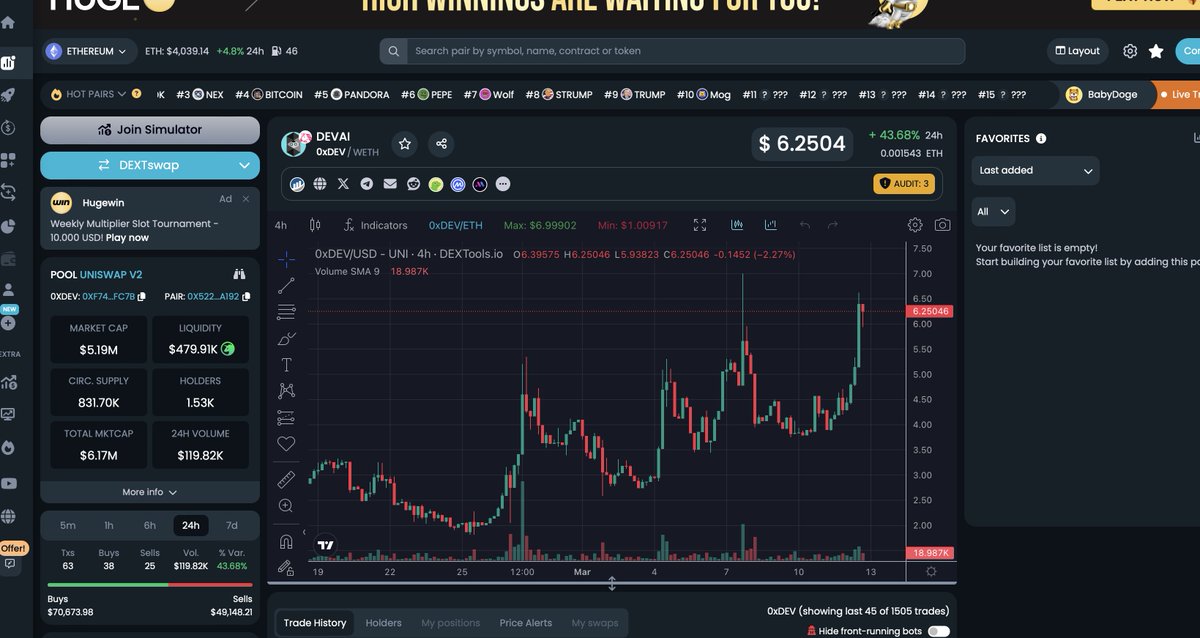The width and height of the screenshot is (1200, 638).
Task: Enter fullscreen chart mode
Action: [700, 226]
